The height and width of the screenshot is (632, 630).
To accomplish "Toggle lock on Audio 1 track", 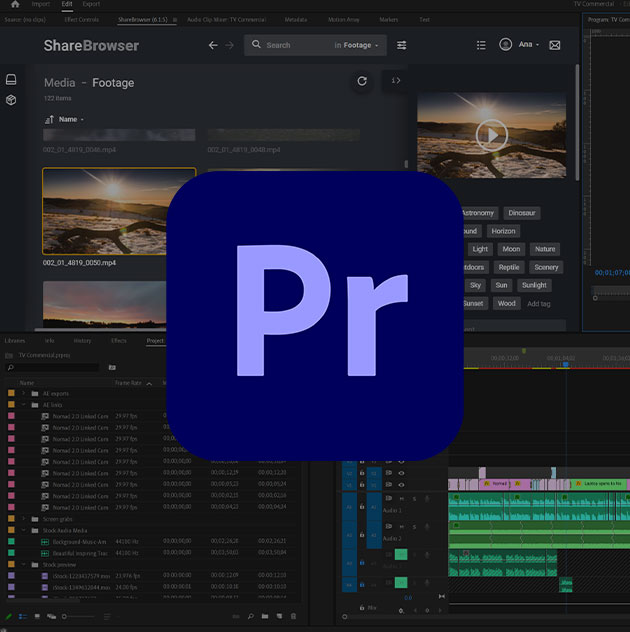I will 362,507.
